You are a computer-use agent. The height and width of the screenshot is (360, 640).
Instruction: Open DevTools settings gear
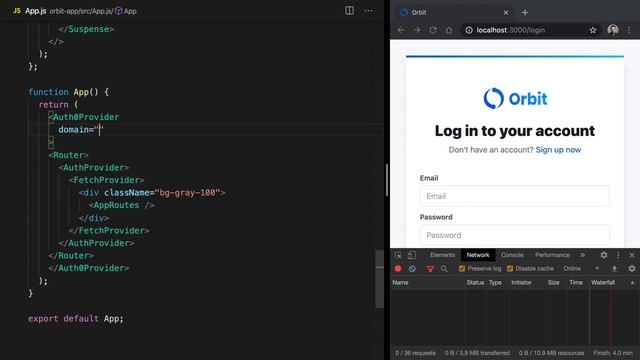(604, 255)
